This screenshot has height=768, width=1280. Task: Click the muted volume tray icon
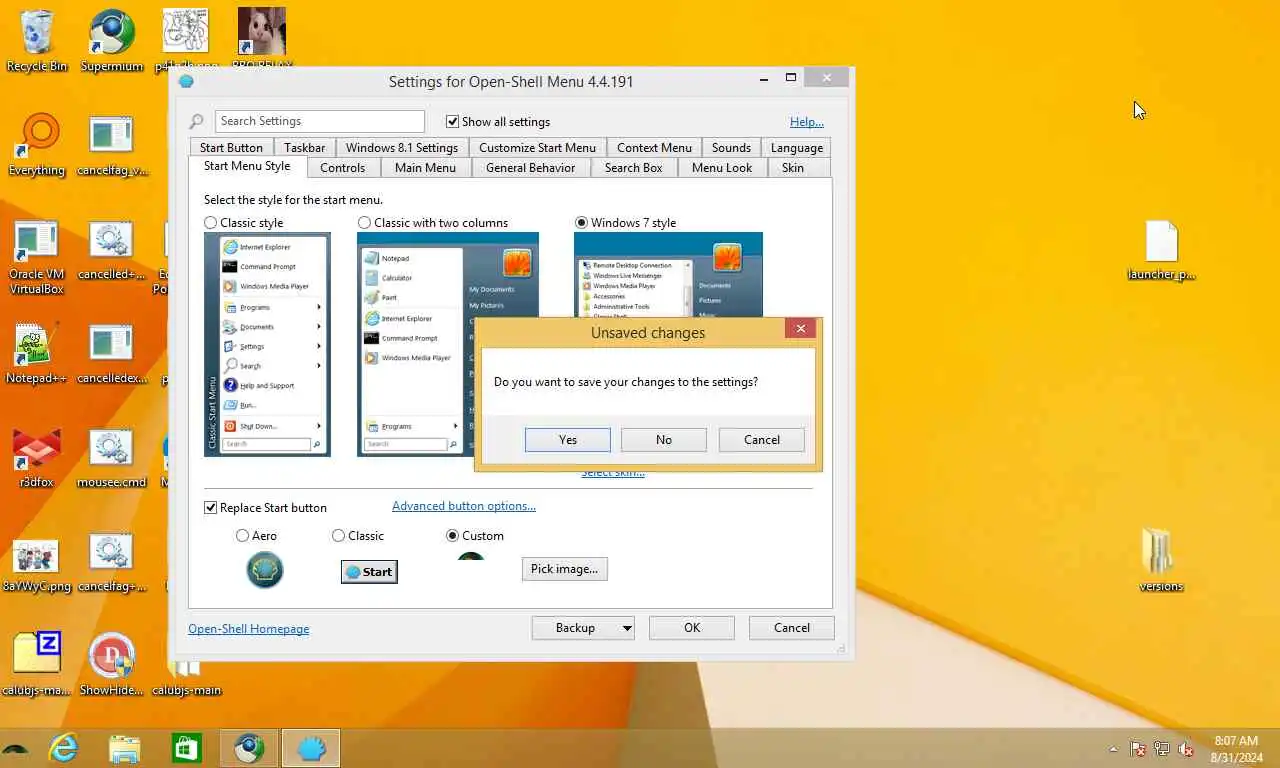(1186, 748)
